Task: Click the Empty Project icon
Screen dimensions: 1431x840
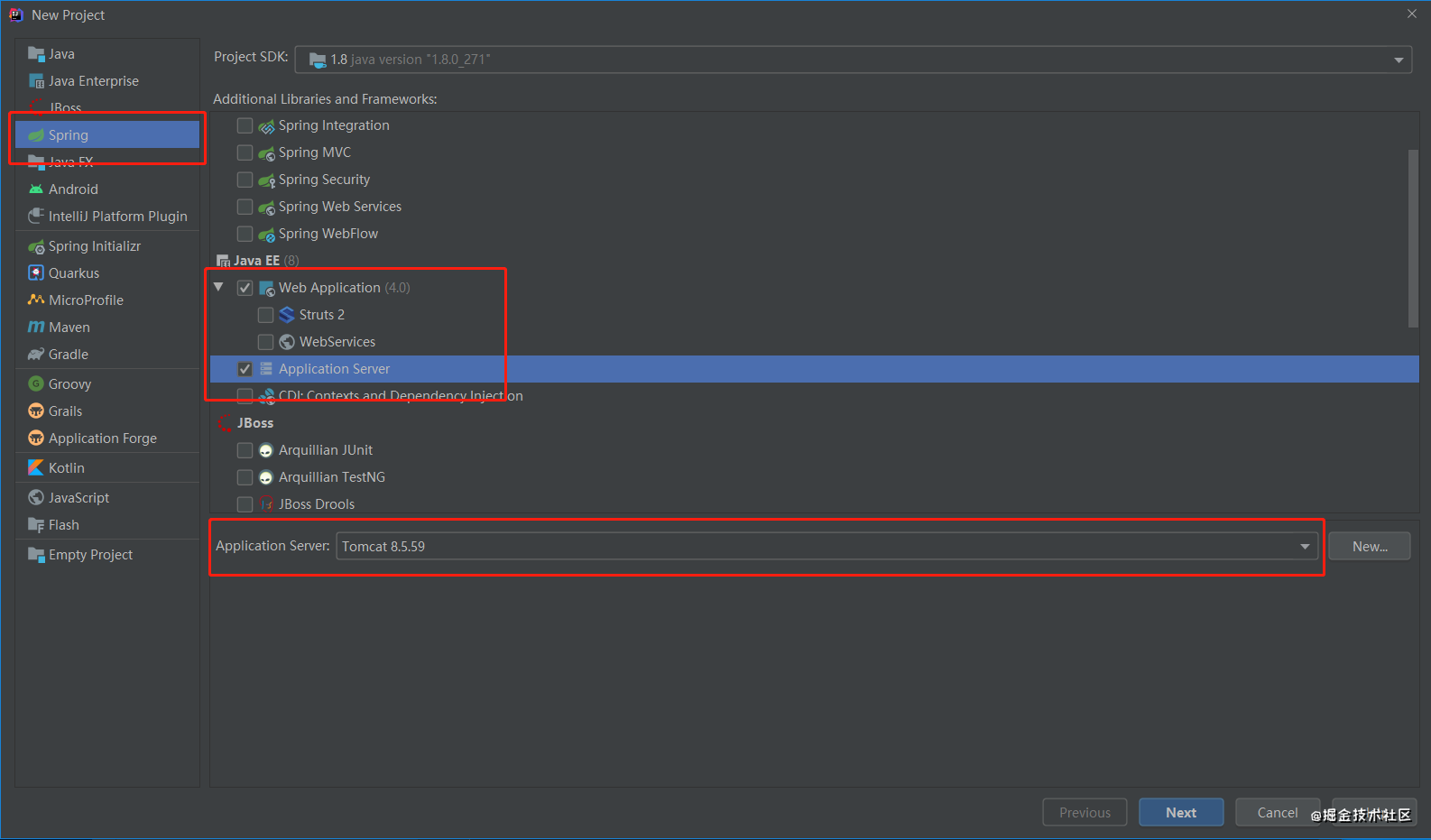Action: coord(36,554)
